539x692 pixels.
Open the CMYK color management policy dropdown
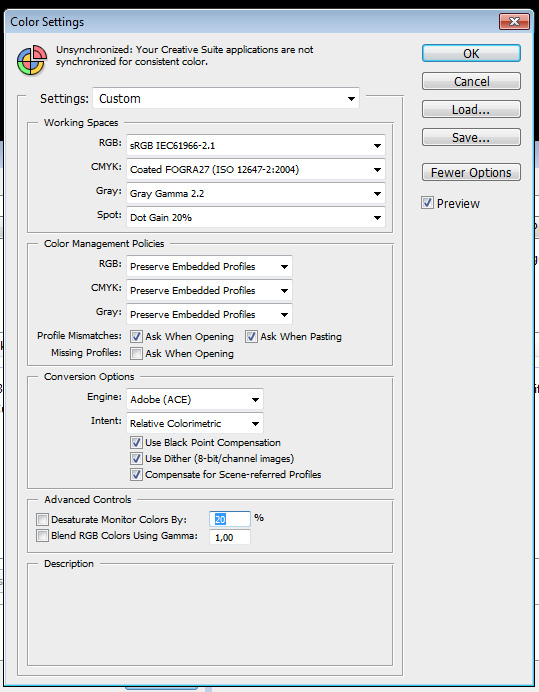[209, 290]
